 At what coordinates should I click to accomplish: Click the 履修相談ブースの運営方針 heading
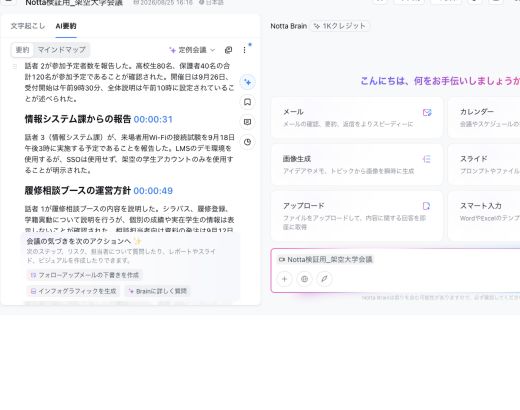point(78,191)
